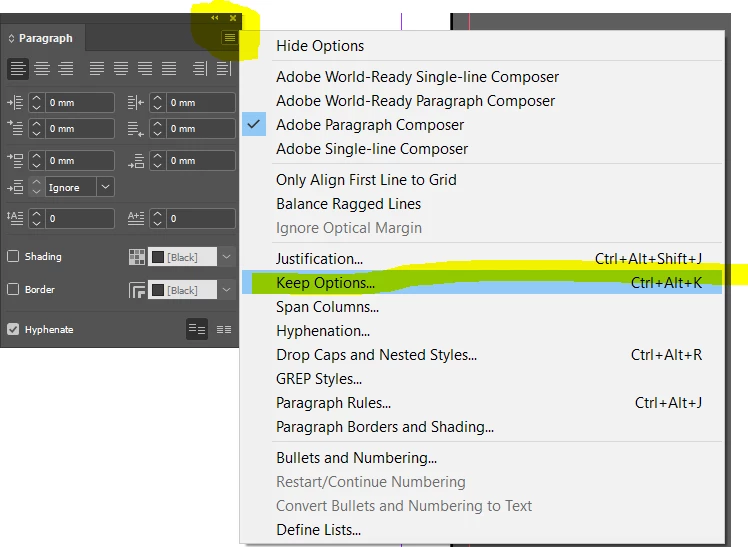This screenshot has width=748, height=547.
Task: Click the Left Indent icon
Action: [15, 103]
